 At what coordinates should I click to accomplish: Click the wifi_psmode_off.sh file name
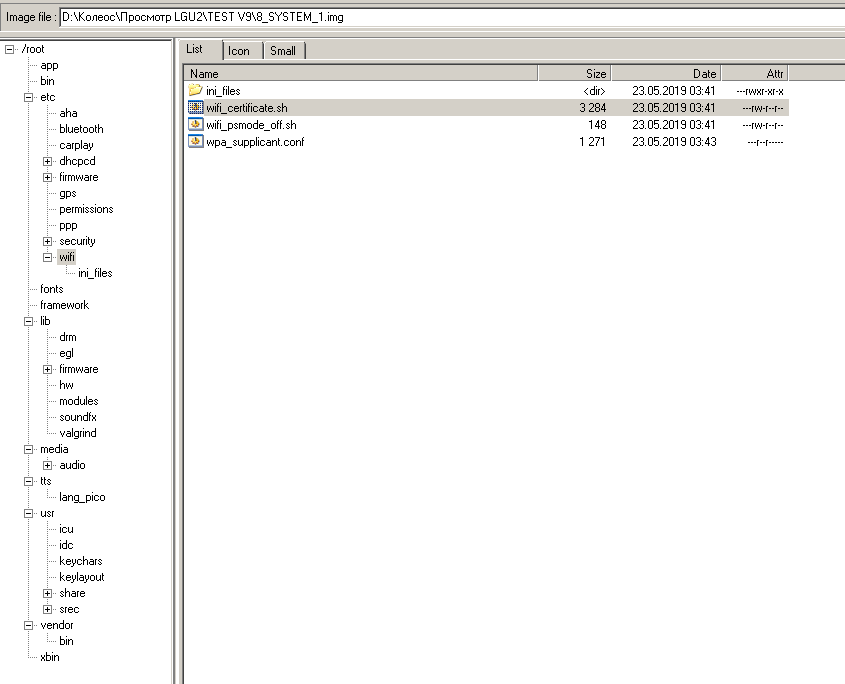251,125
